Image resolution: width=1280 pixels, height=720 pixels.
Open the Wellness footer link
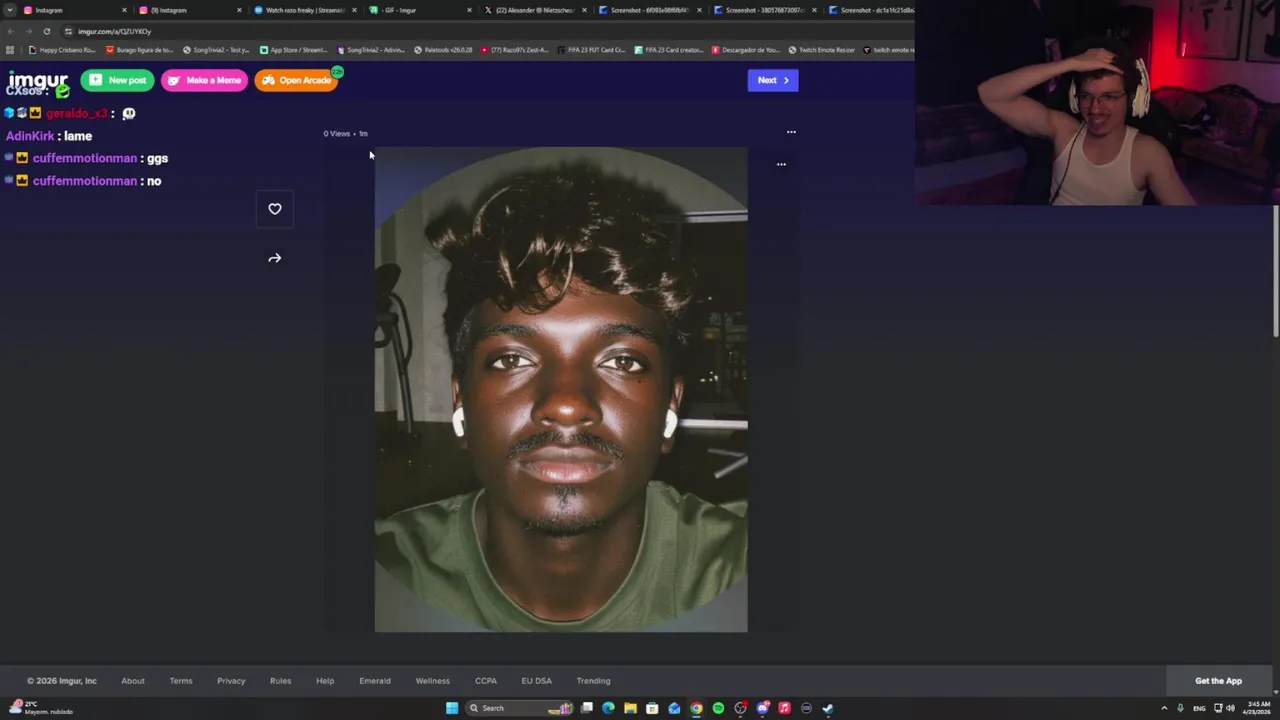pos(433,681)
